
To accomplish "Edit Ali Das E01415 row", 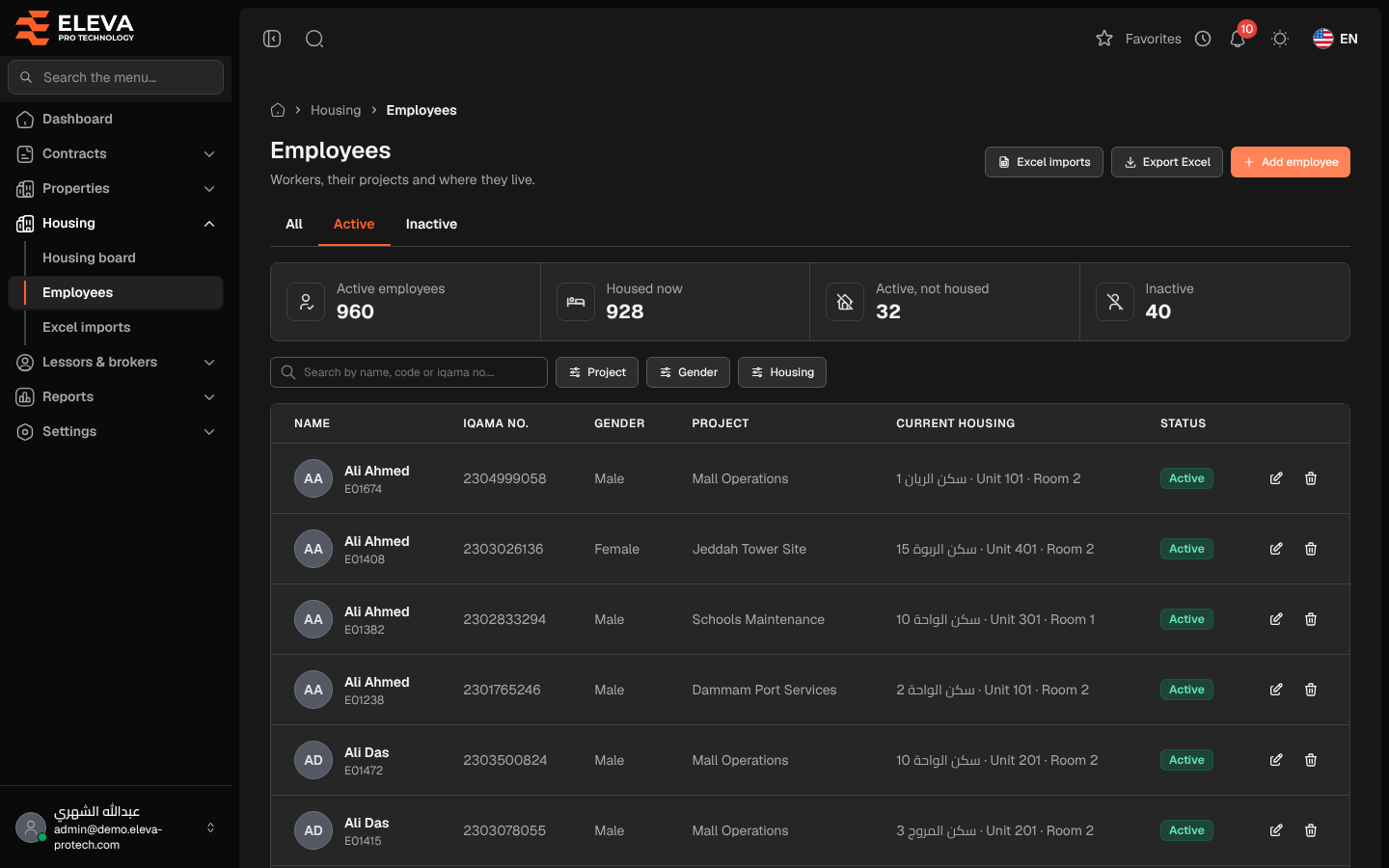I will point(1276,830).
